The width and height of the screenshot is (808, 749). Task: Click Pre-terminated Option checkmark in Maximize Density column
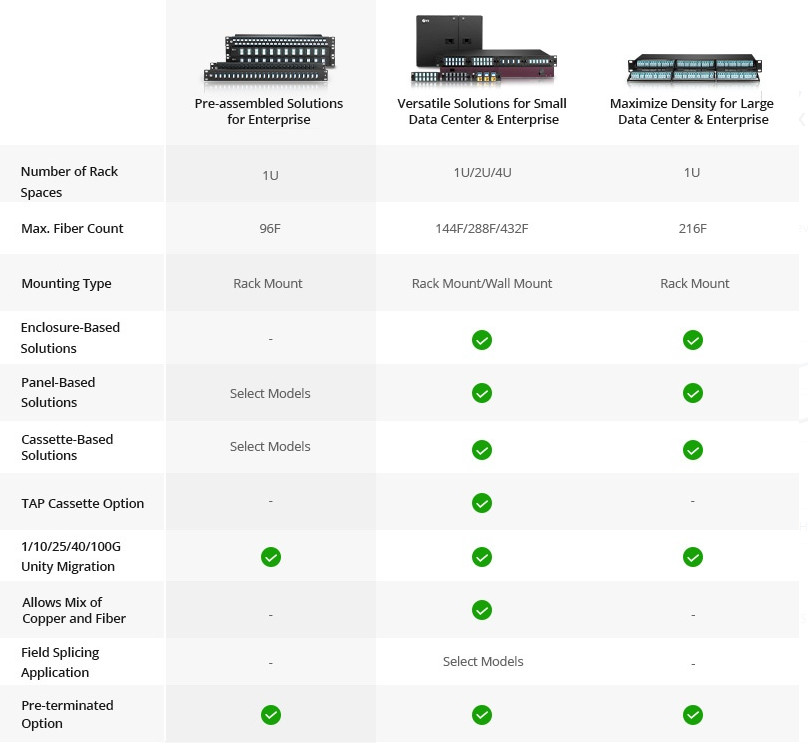click(693, 714)
